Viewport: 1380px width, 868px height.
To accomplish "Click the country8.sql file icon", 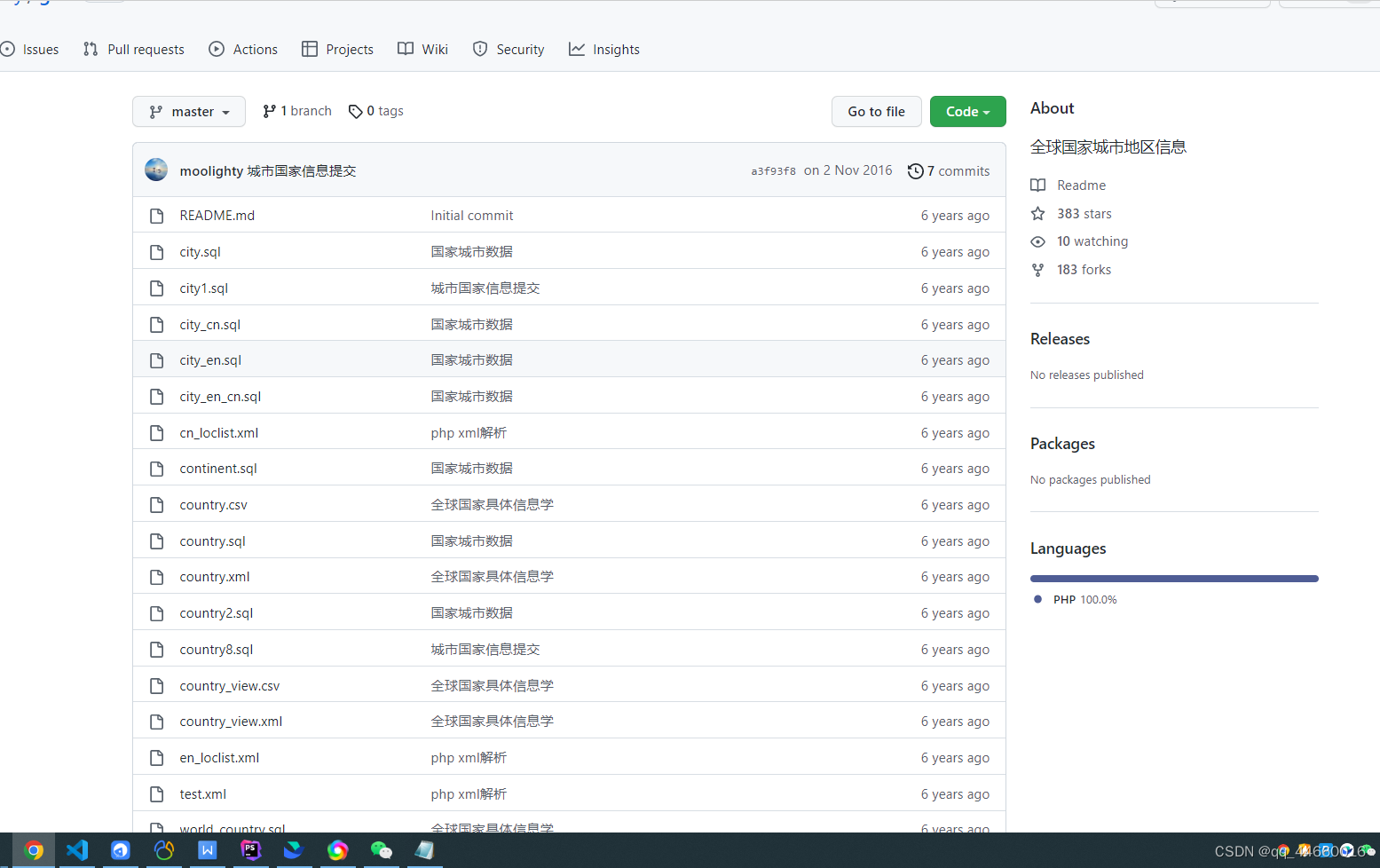I will [157, 650].
